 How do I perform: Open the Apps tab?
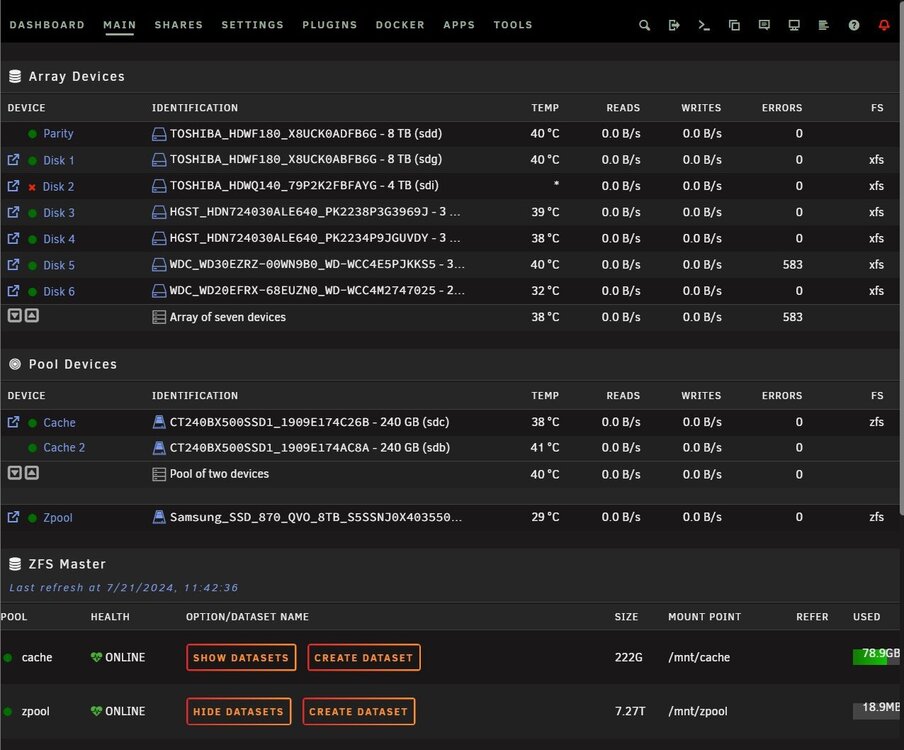tap(459, 25)
